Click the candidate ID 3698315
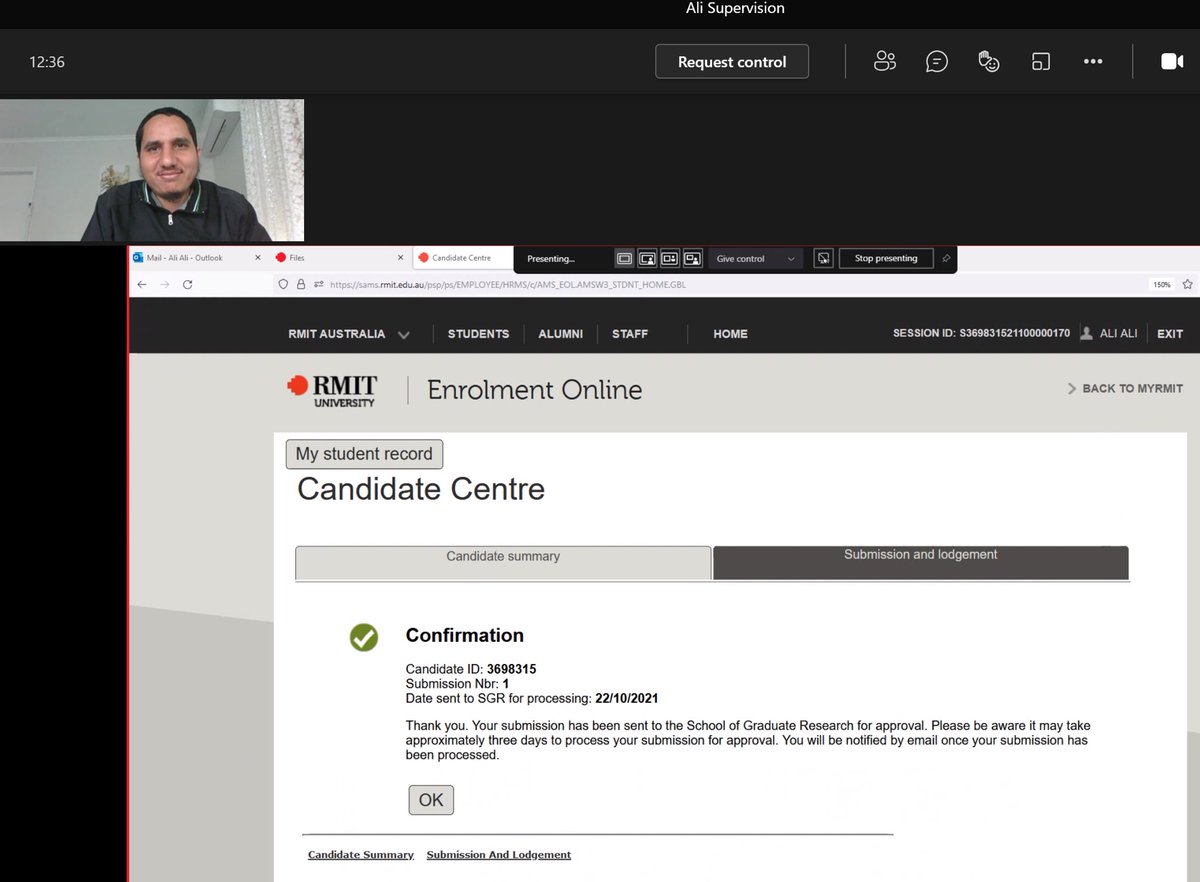The height and width of the screenshot is (882, 1200). tap(512, 669)
